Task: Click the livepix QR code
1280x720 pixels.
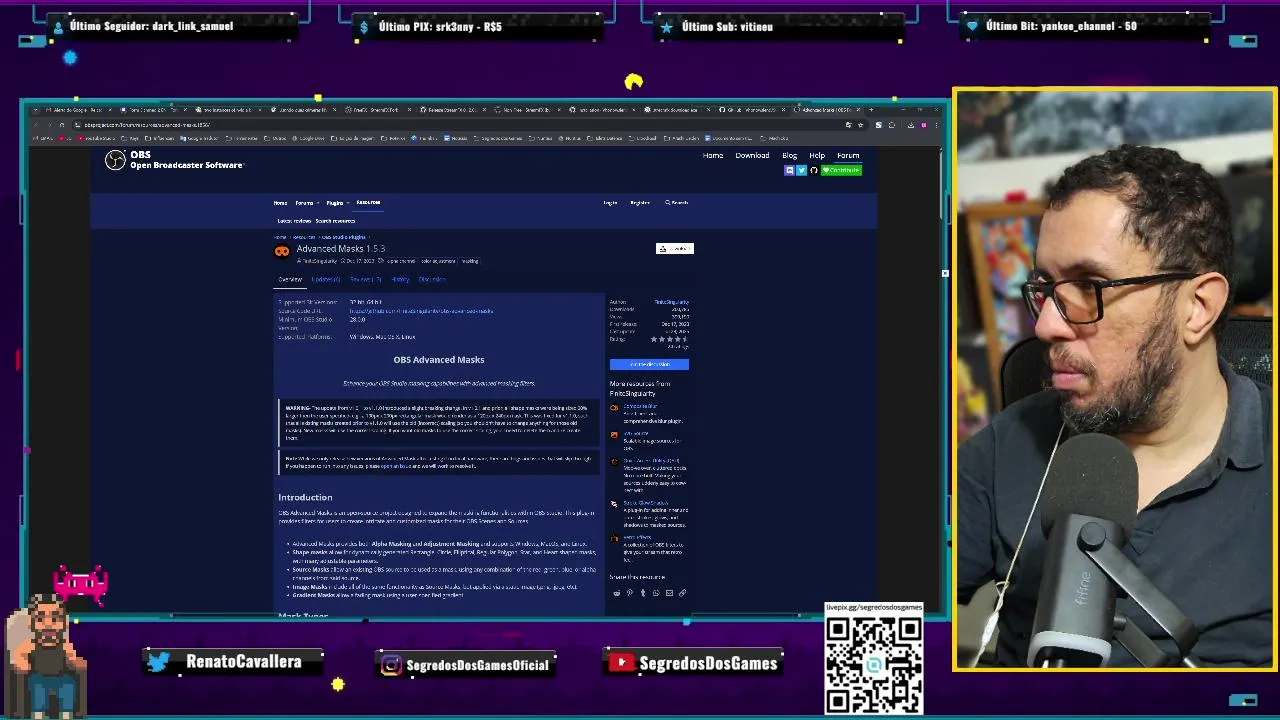Action: tap(873, 664)
